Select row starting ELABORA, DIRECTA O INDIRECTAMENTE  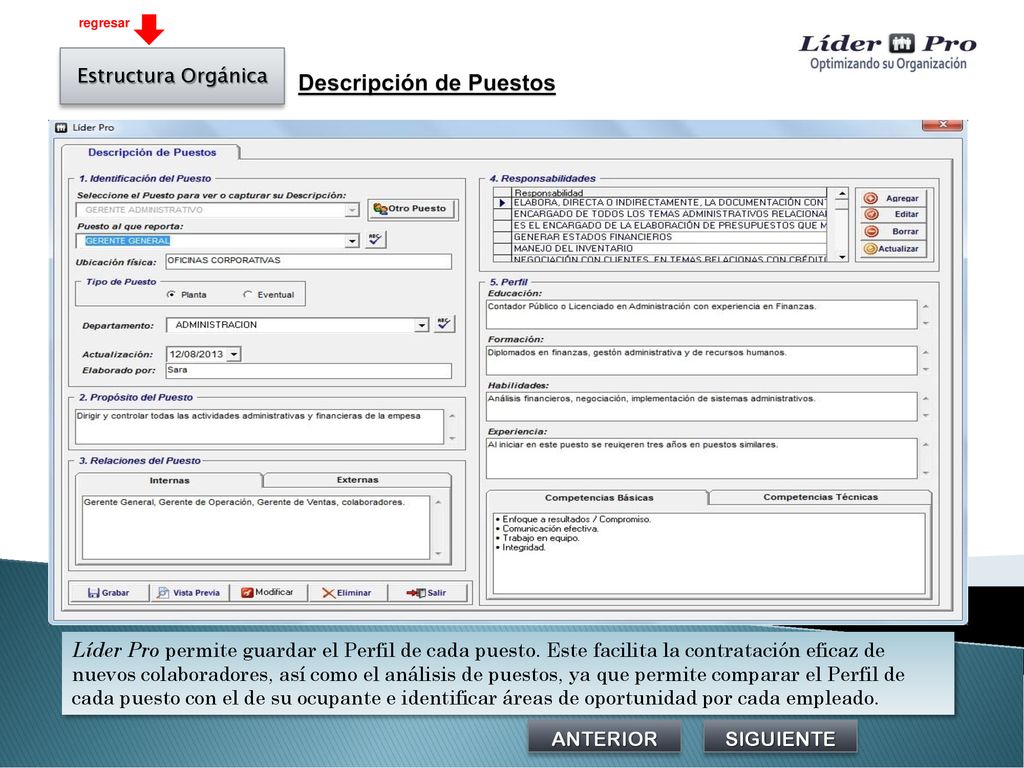point(669,203)
